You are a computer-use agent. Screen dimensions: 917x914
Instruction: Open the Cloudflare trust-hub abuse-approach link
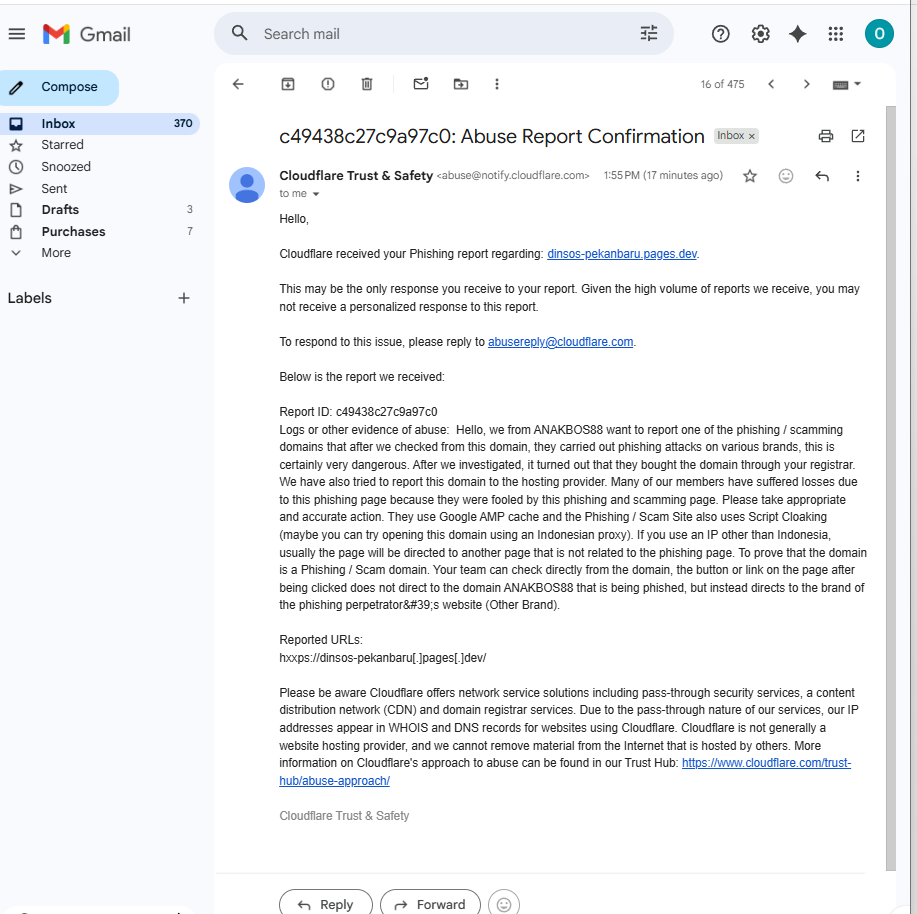pos(766,763)
